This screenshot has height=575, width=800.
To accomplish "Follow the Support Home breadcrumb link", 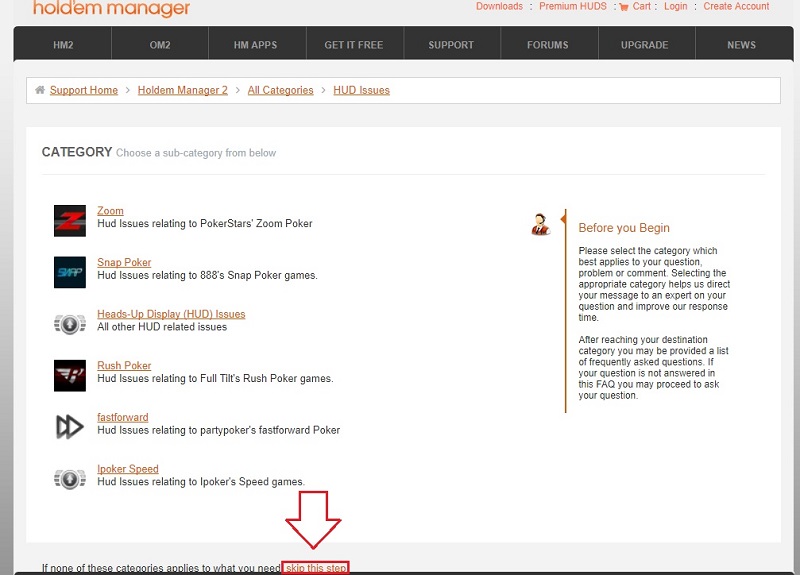I will [84, 90].
